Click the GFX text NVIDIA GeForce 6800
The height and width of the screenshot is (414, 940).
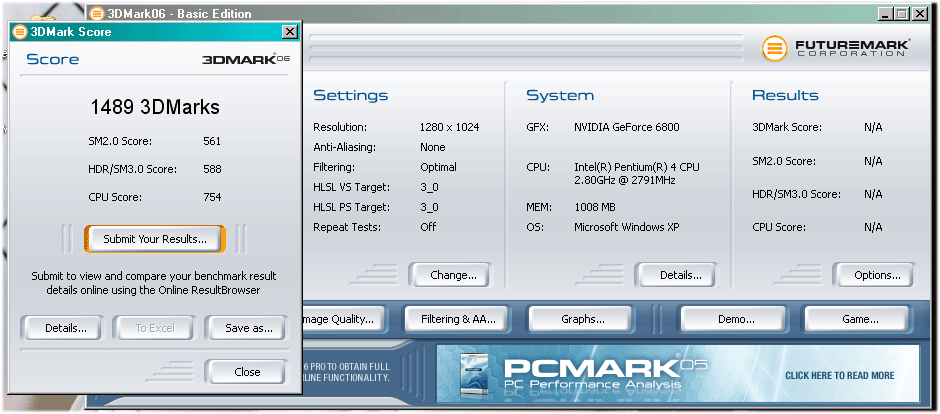click(x=626, y=127)
